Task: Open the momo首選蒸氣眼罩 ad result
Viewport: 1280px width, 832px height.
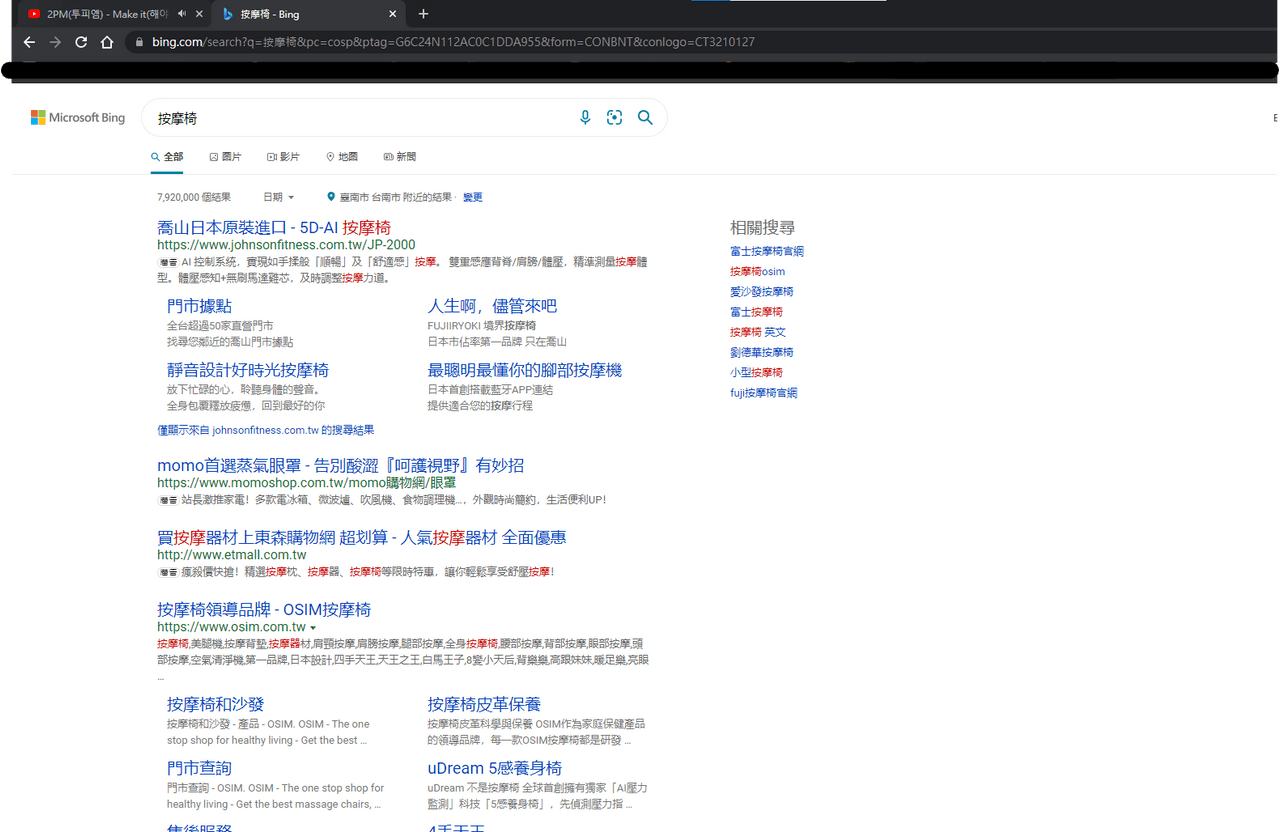Action: (340, 465)
